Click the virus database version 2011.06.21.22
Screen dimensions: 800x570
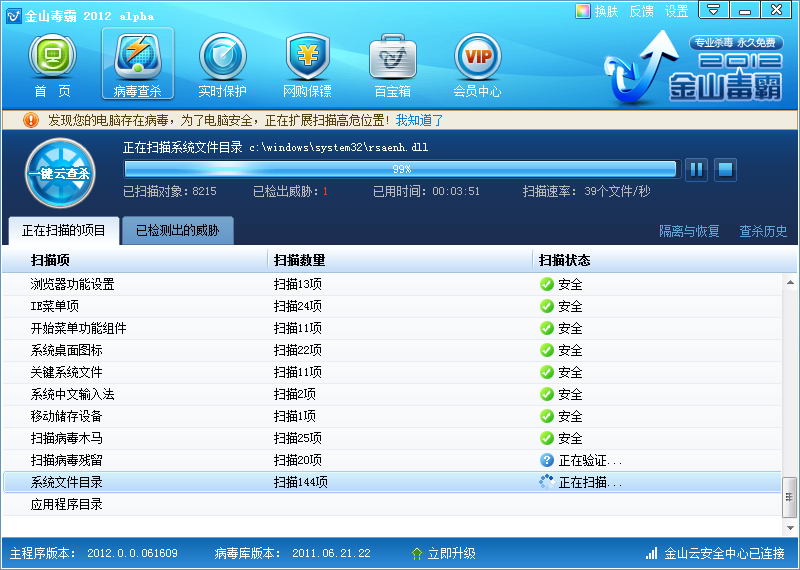[331, 553]
